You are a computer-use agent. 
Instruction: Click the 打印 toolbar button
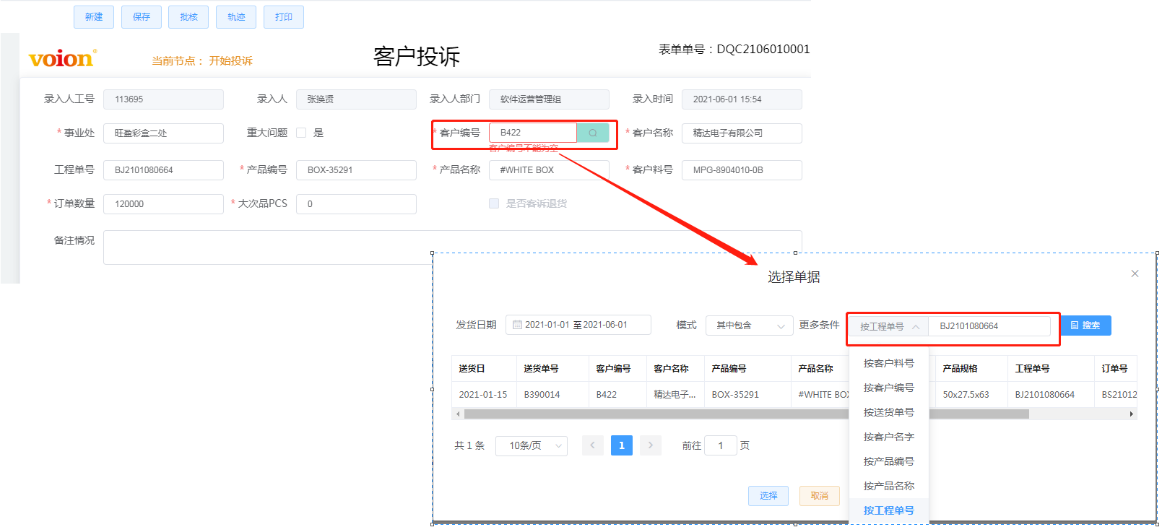click(x=283, y=17)
